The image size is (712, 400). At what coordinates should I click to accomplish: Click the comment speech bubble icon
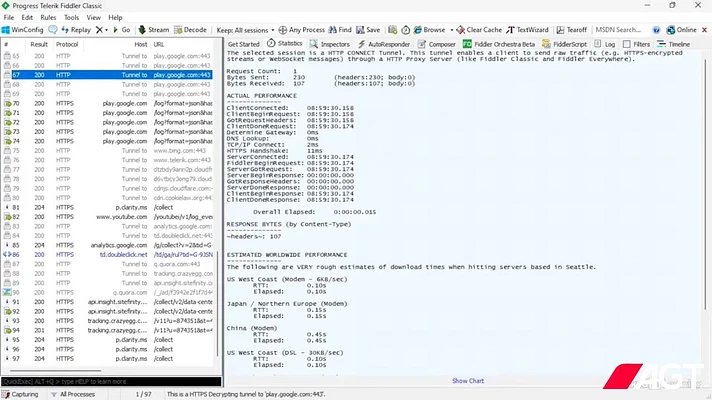(x=53, y=30)
